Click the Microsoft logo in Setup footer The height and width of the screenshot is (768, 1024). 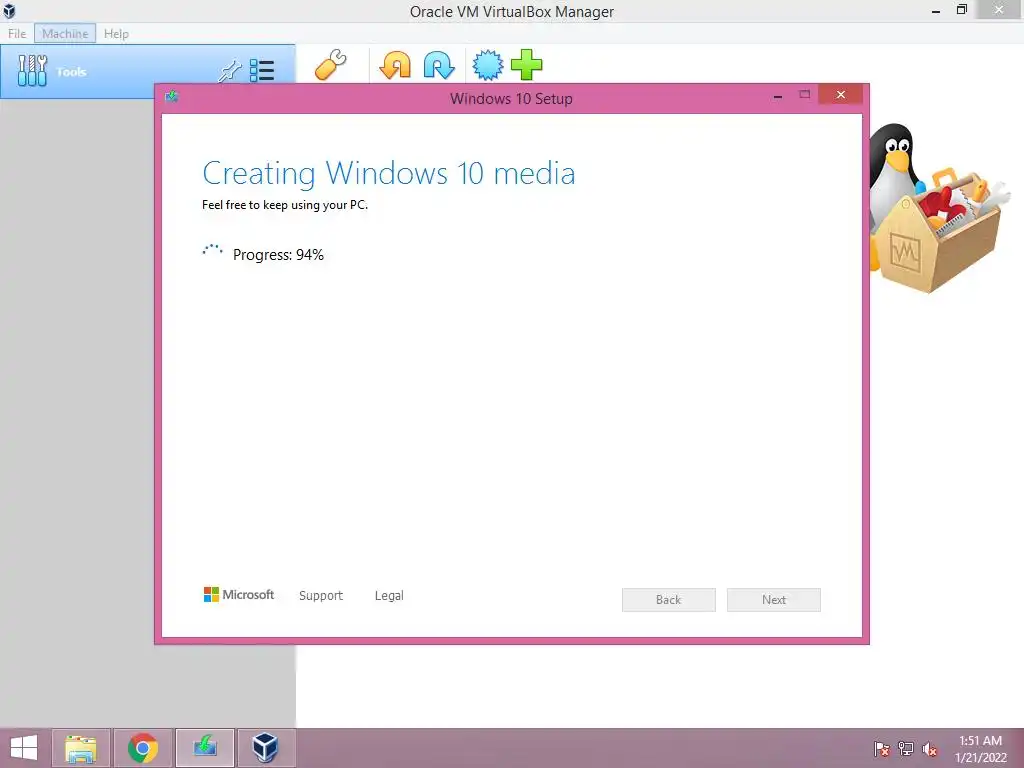tap(239, 594)
